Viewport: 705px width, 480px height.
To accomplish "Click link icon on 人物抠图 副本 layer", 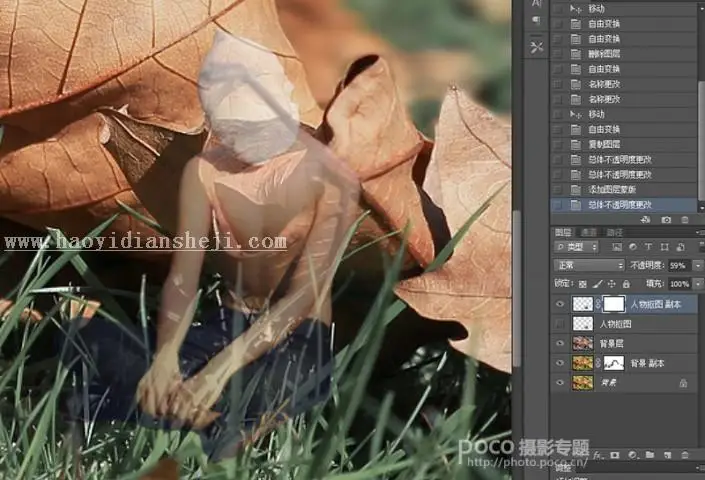I will 598,304.
